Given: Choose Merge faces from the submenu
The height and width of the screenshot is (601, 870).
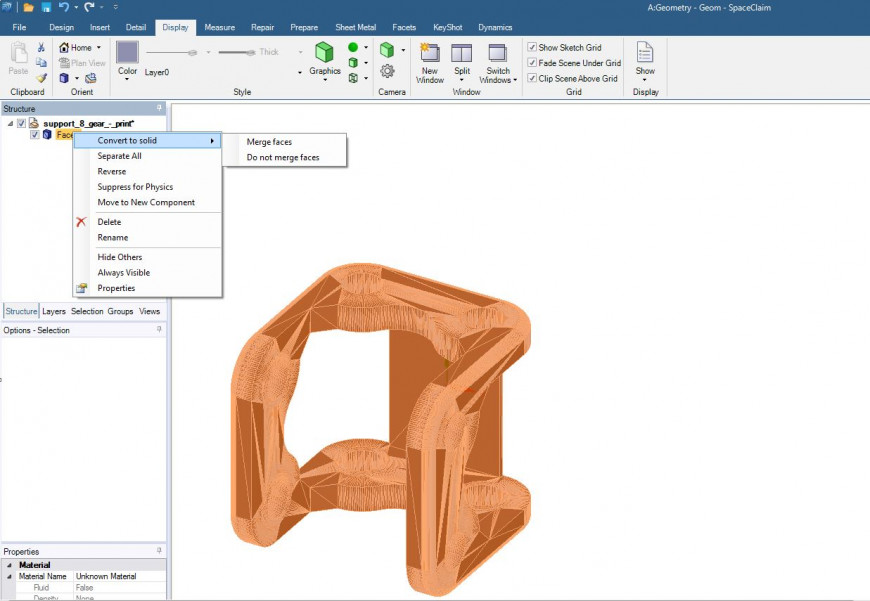Looking at the screenshot, I should 269,142.
